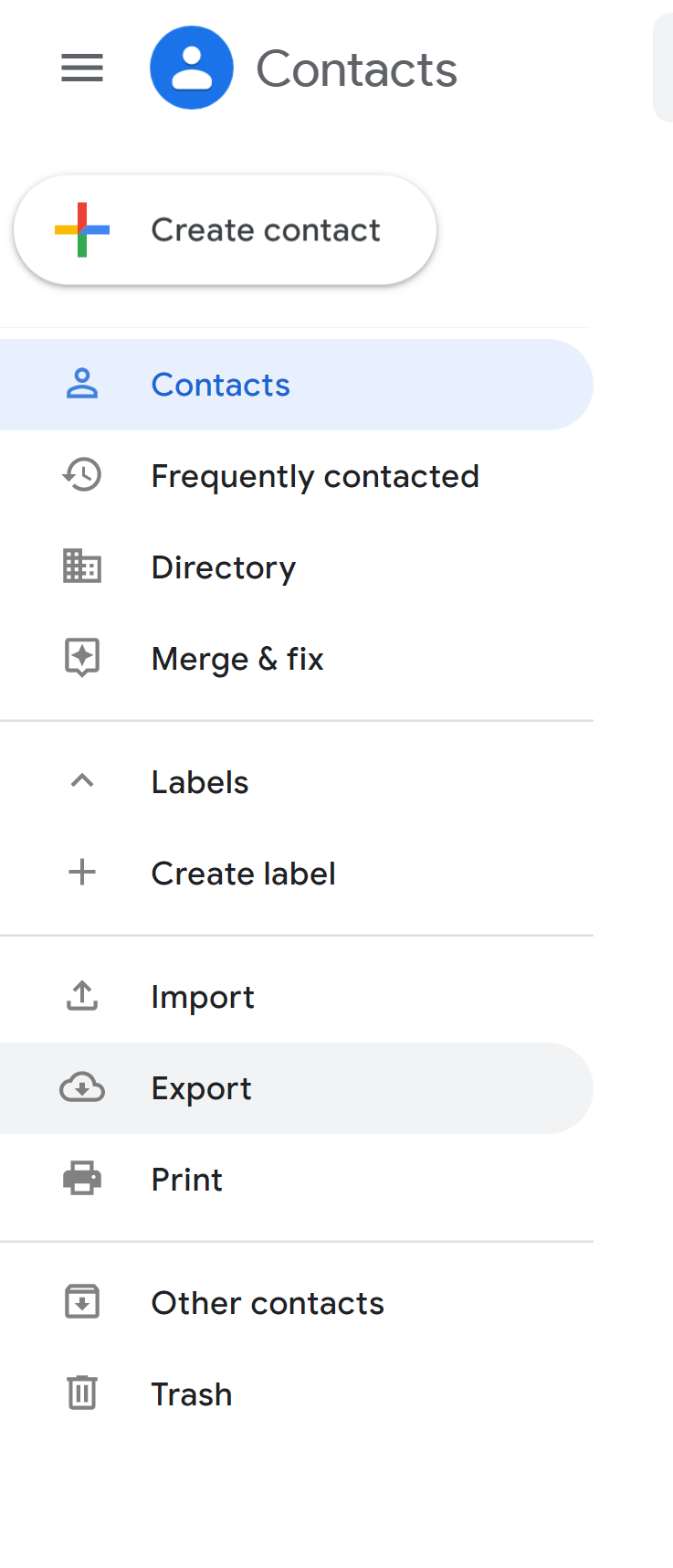
Task: Click the plus icon beside Create label
Action: 82,872
